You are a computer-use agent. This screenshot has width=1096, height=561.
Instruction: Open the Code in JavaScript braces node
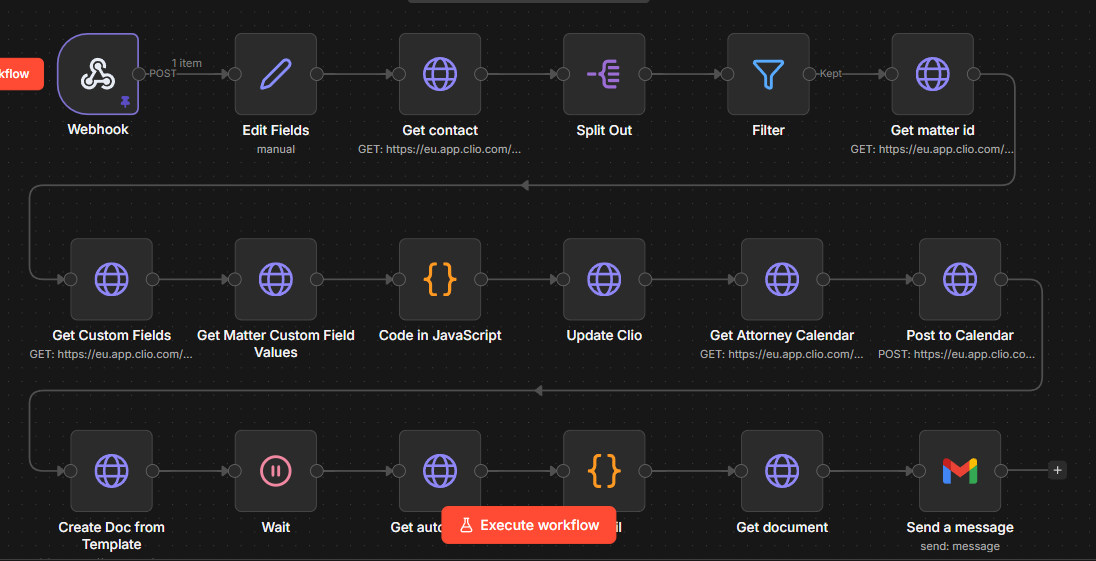click(440, 279)
